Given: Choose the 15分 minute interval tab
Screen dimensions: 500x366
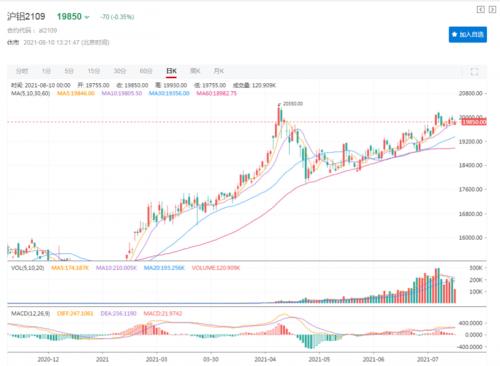Looking at the screenshot, I should [x=94, y=71].
